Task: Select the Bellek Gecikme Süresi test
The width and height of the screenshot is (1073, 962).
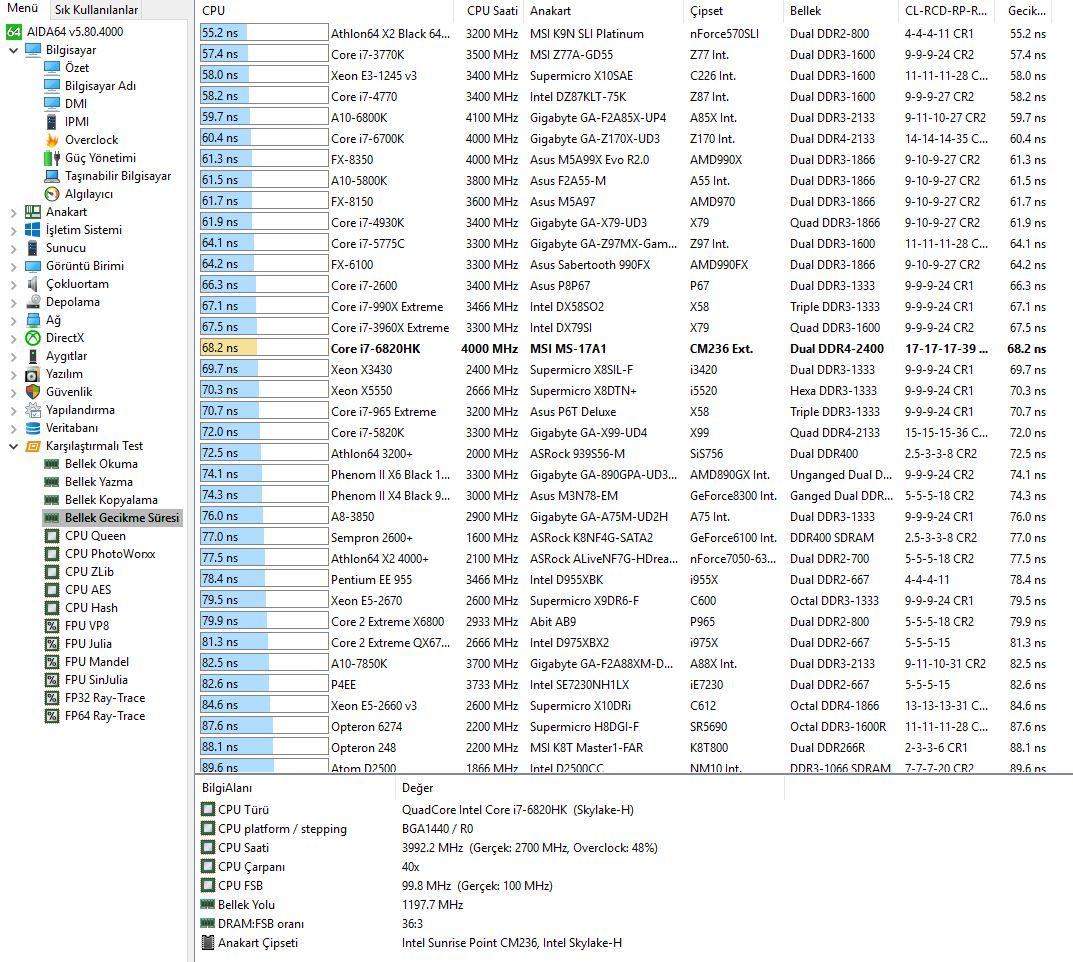Action: pos(113,518)
